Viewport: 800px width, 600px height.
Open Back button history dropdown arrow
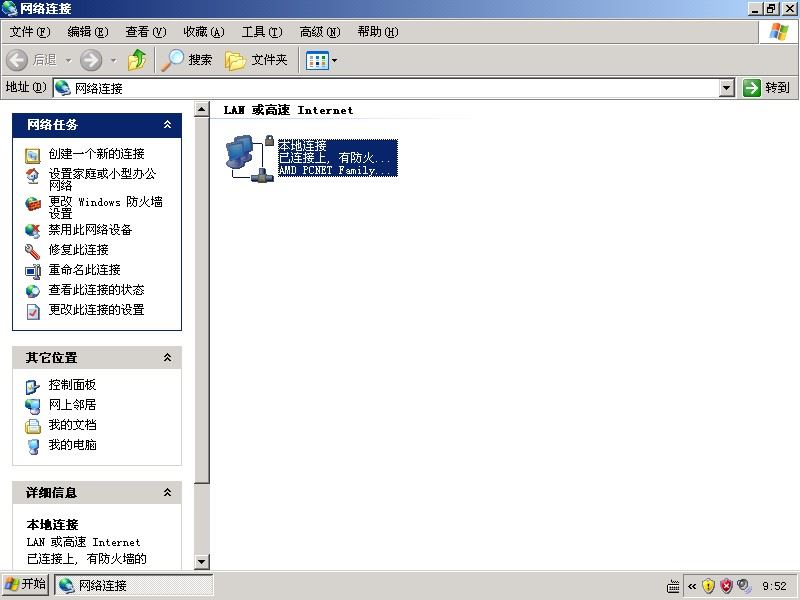coord(68,61)
